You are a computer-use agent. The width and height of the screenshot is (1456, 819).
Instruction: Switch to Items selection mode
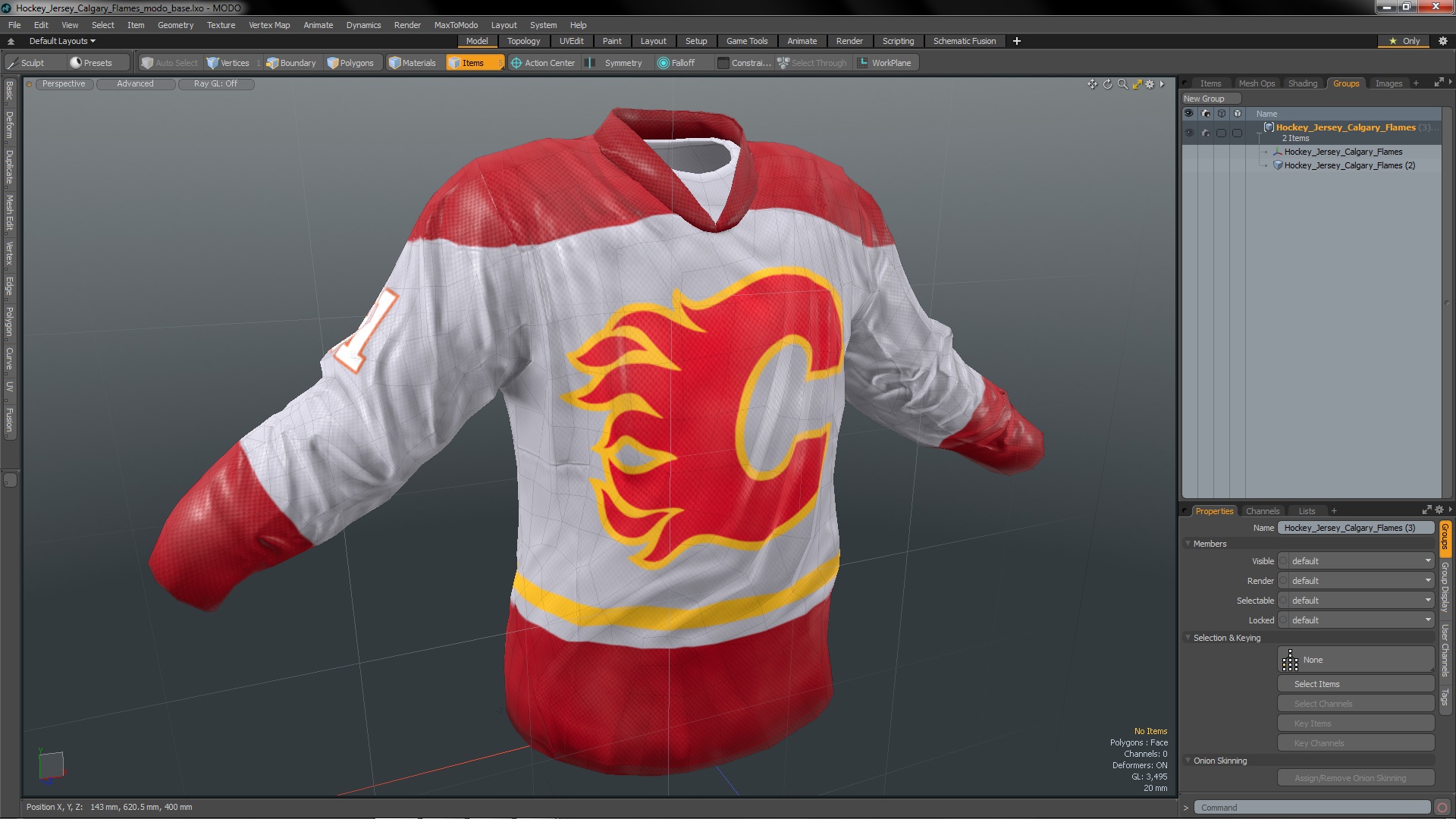[473, 63]
